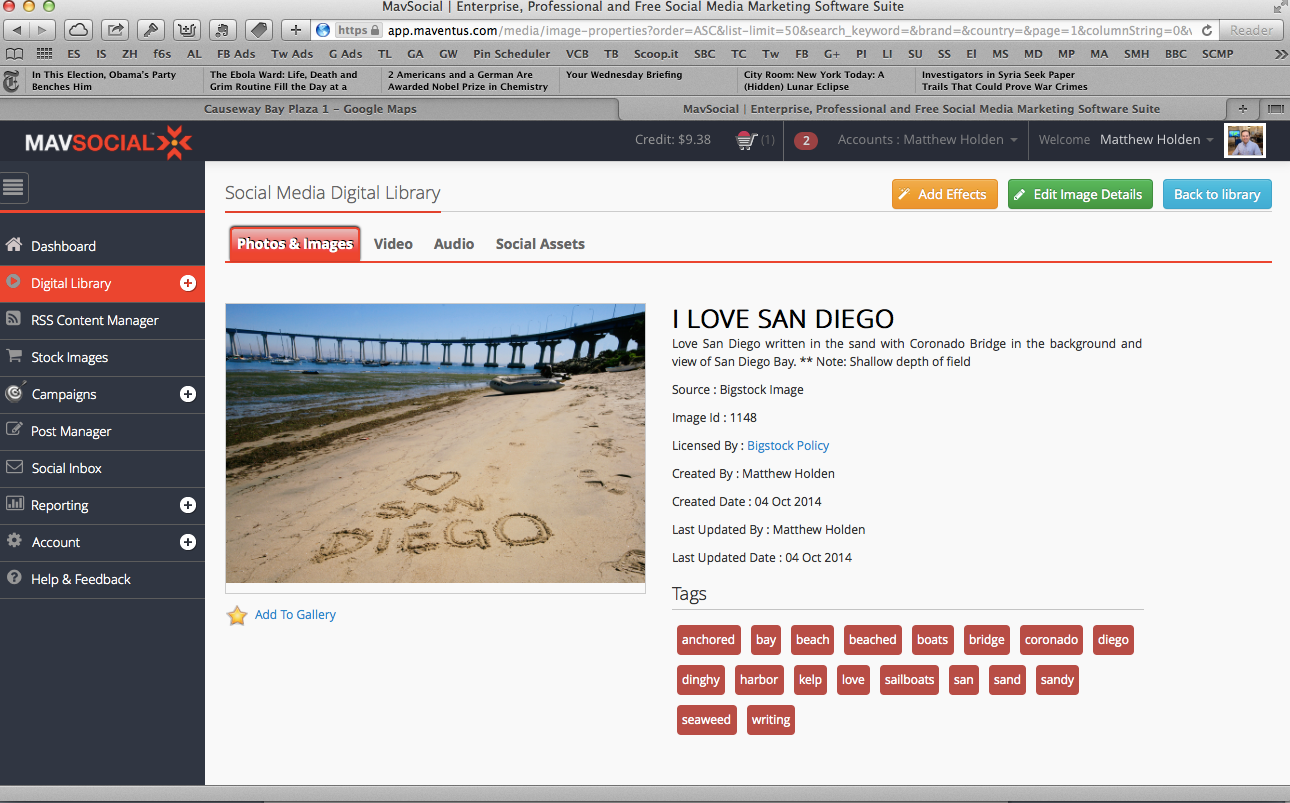Viewport: 1290px width, 803px height.
Task: Click the shopping cart icon in header
Action: tap(746, 140)
